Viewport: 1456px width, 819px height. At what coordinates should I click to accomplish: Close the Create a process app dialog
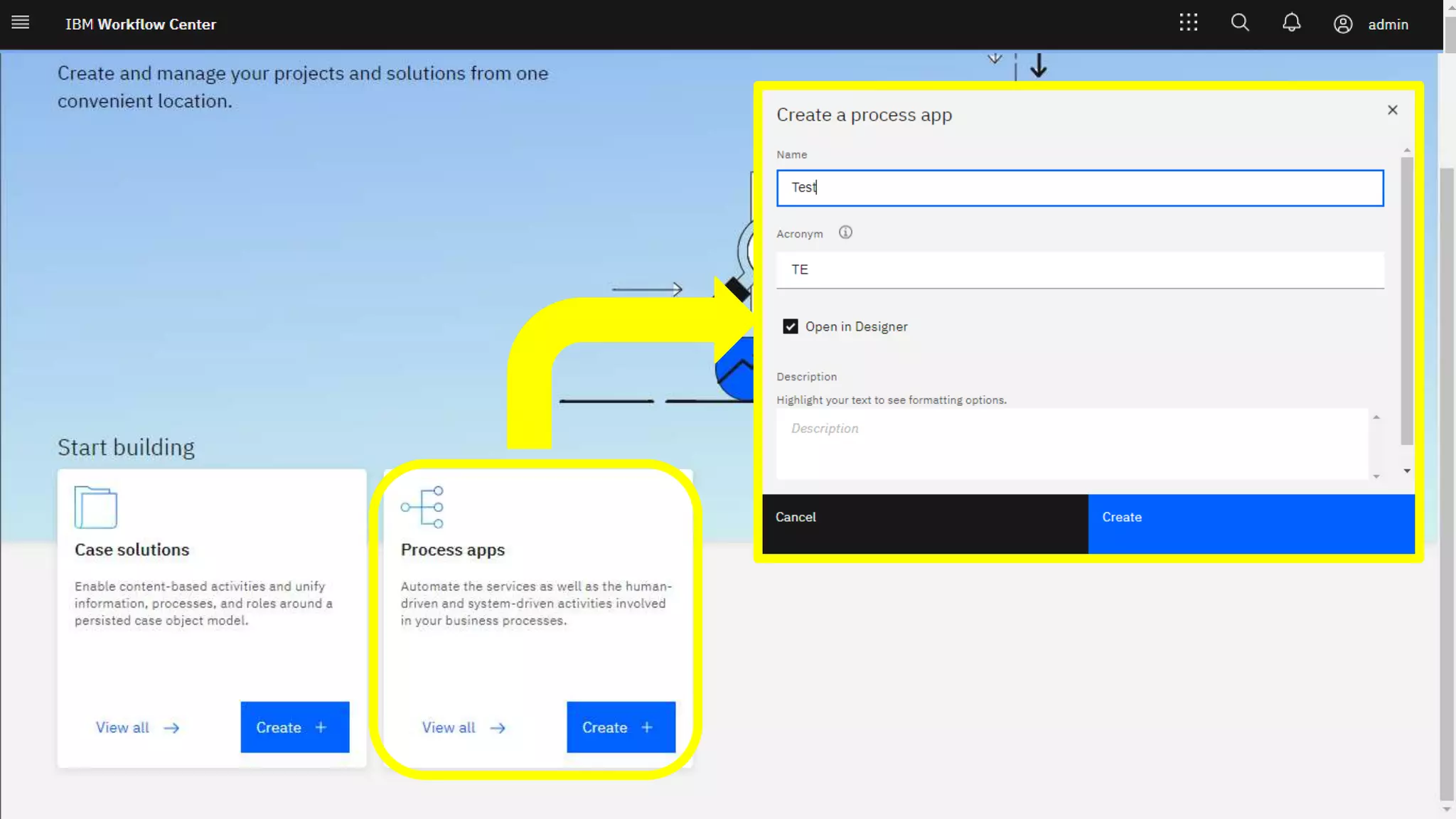pyautogui.click(x=1392, y=110)
